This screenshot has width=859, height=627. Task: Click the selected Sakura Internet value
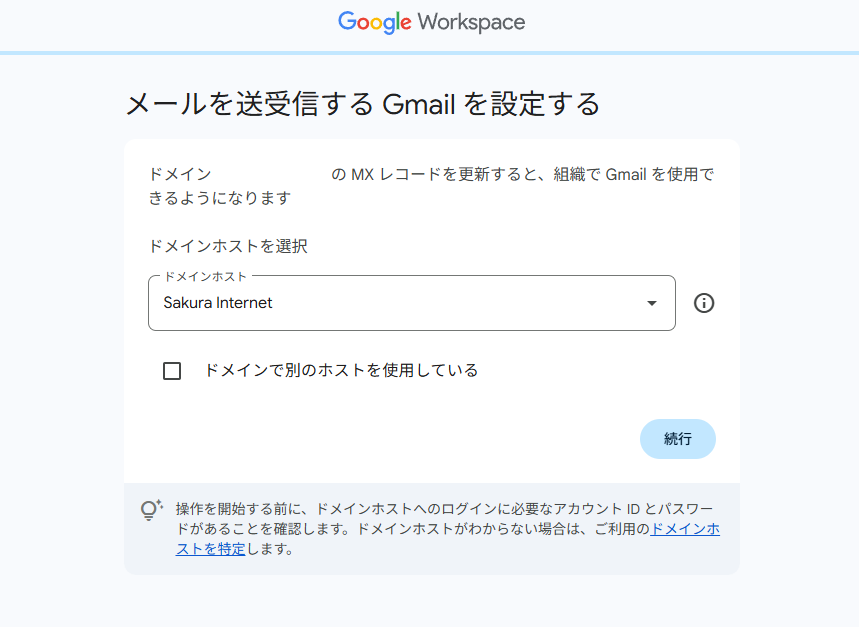point(218,303)
